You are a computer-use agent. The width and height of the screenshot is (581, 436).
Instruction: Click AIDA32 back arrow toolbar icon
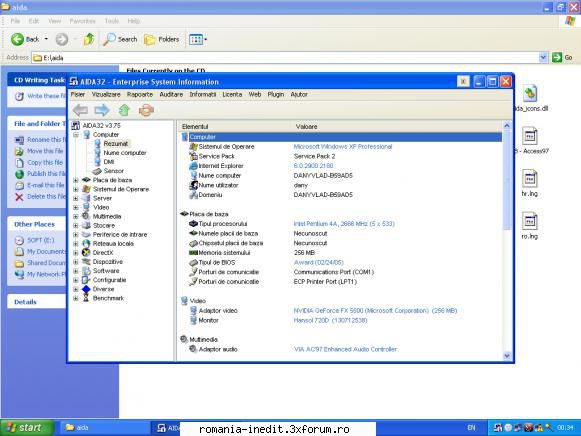(80, 110)
